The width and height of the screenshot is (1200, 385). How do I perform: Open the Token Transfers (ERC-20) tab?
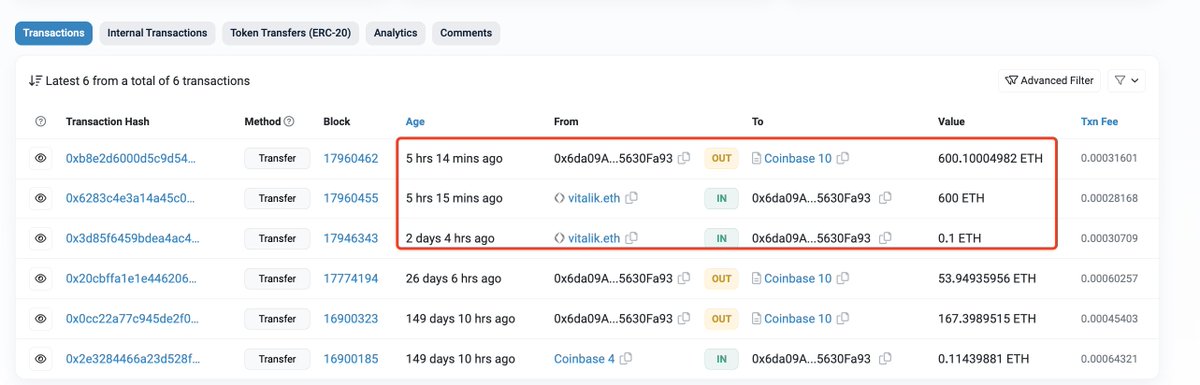[x=291, y=33]
